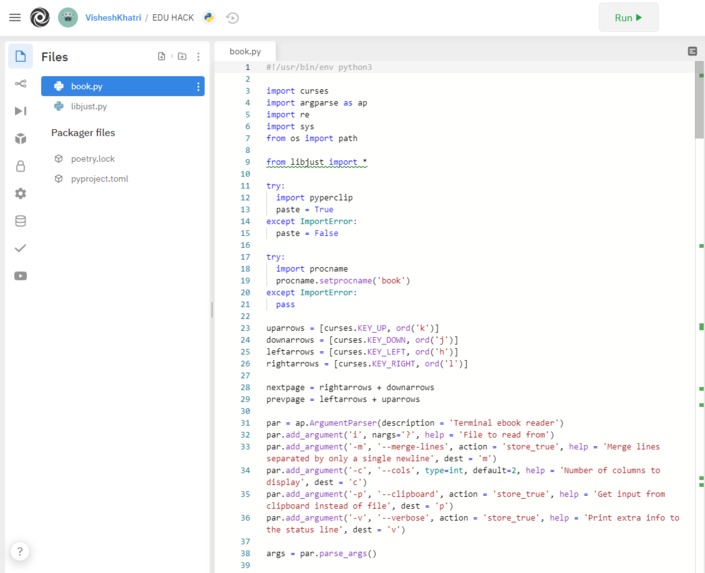Click the 'import pyperclip' code line

314,198
